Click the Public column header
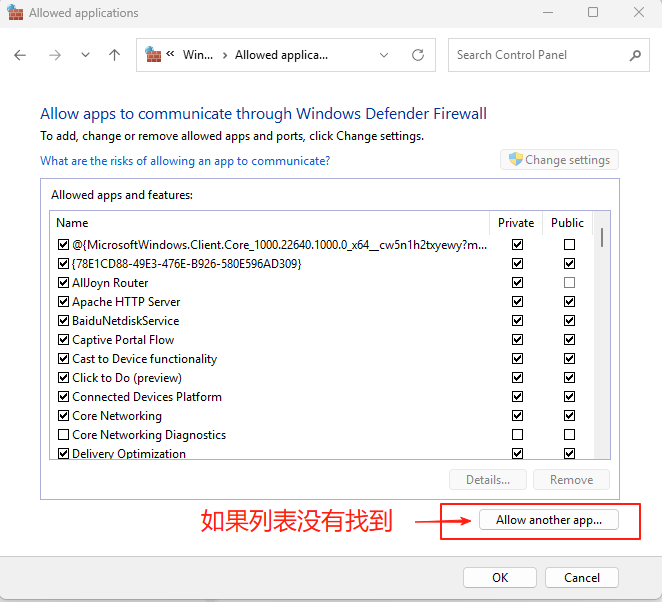Screen dimensions: 662x602 tap(567, 223)
